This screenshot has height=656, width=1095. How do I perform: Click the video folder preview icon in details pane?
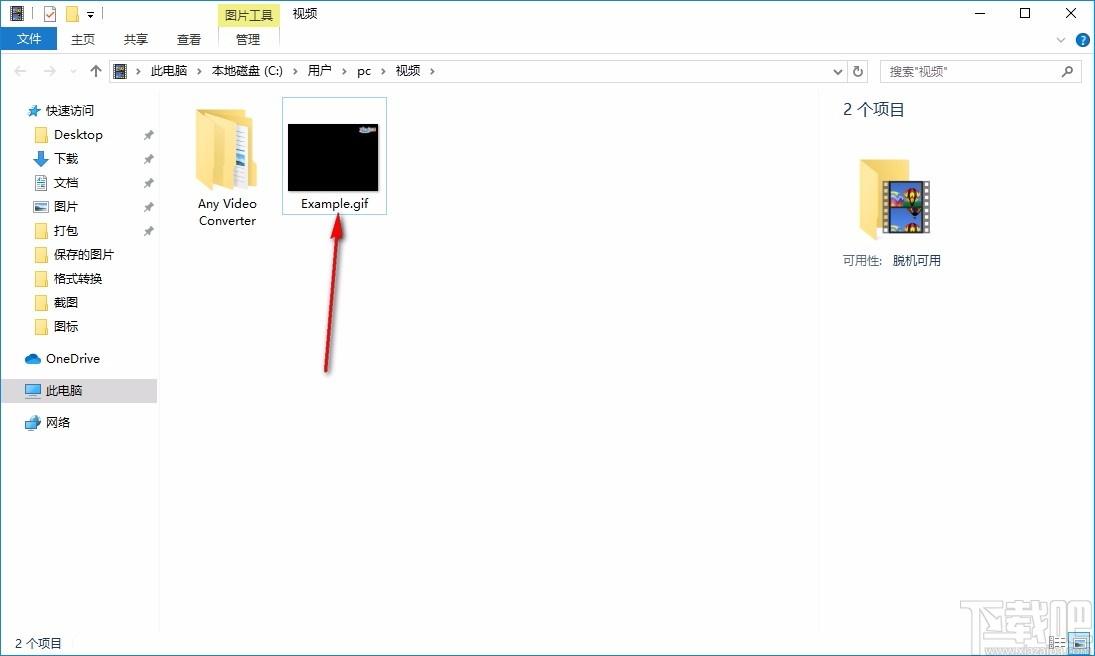point(895,200)
